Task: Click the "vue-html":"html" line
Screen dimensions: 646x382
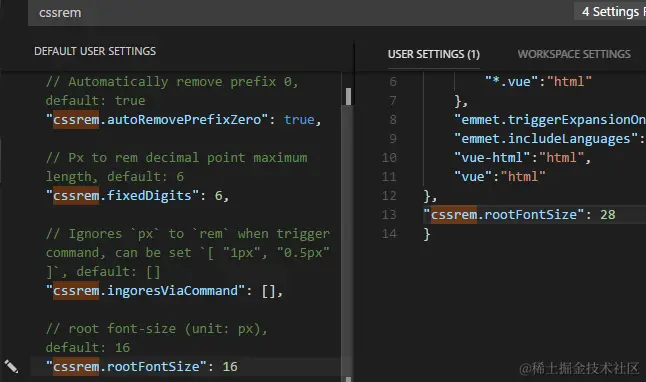Action: coord(522,157)
